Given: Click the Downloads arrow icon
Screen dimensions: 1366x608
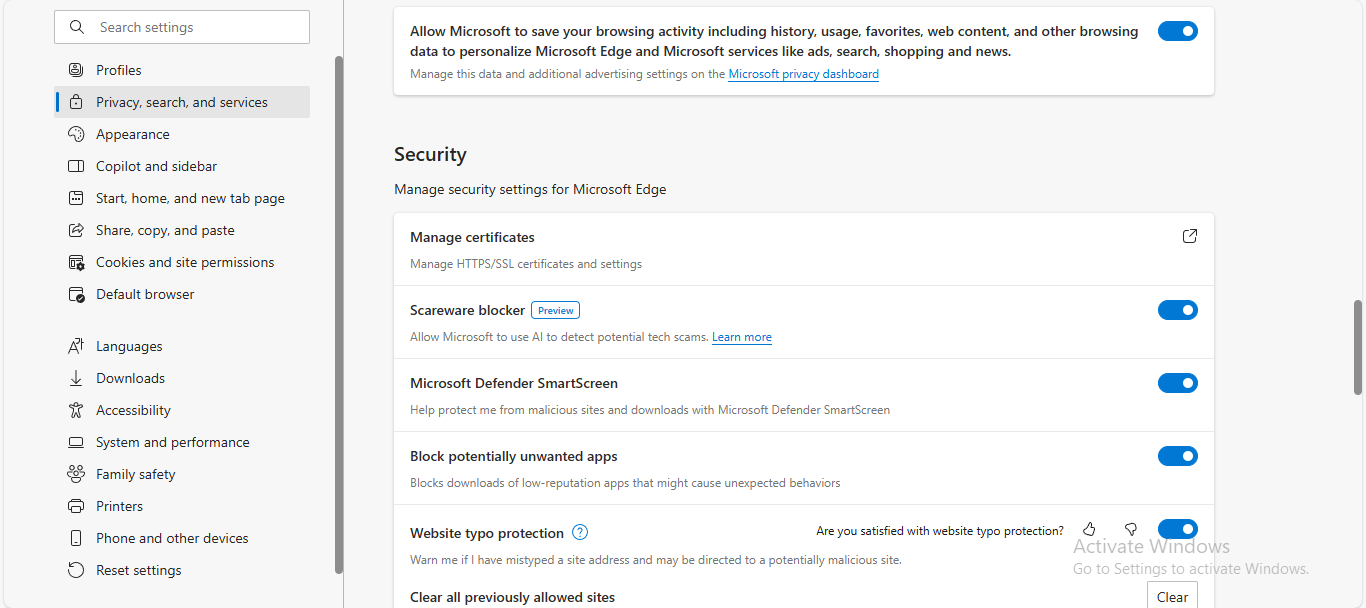Looking at the screenshot, I should coord(76,378).
